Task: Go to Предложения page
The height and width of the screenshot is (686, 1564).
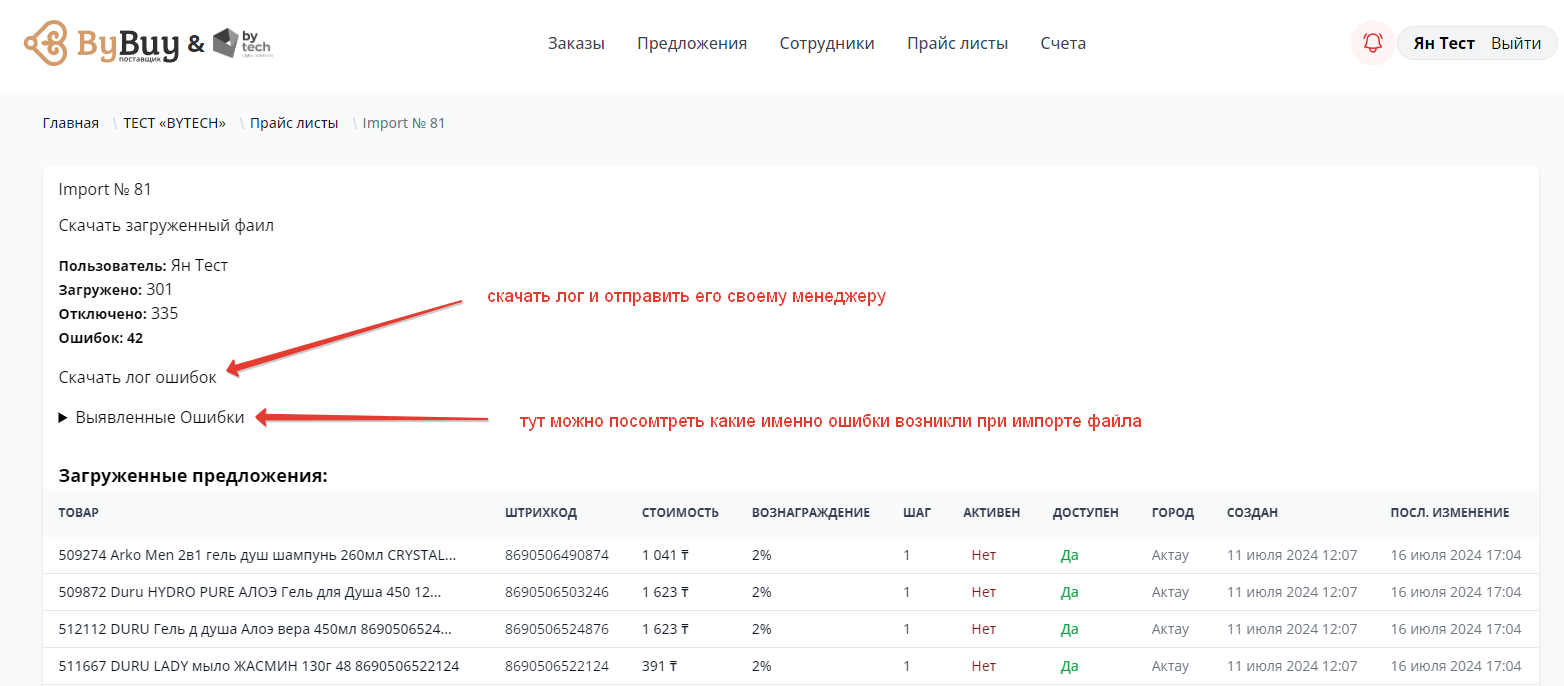Action: click(692, 43)
